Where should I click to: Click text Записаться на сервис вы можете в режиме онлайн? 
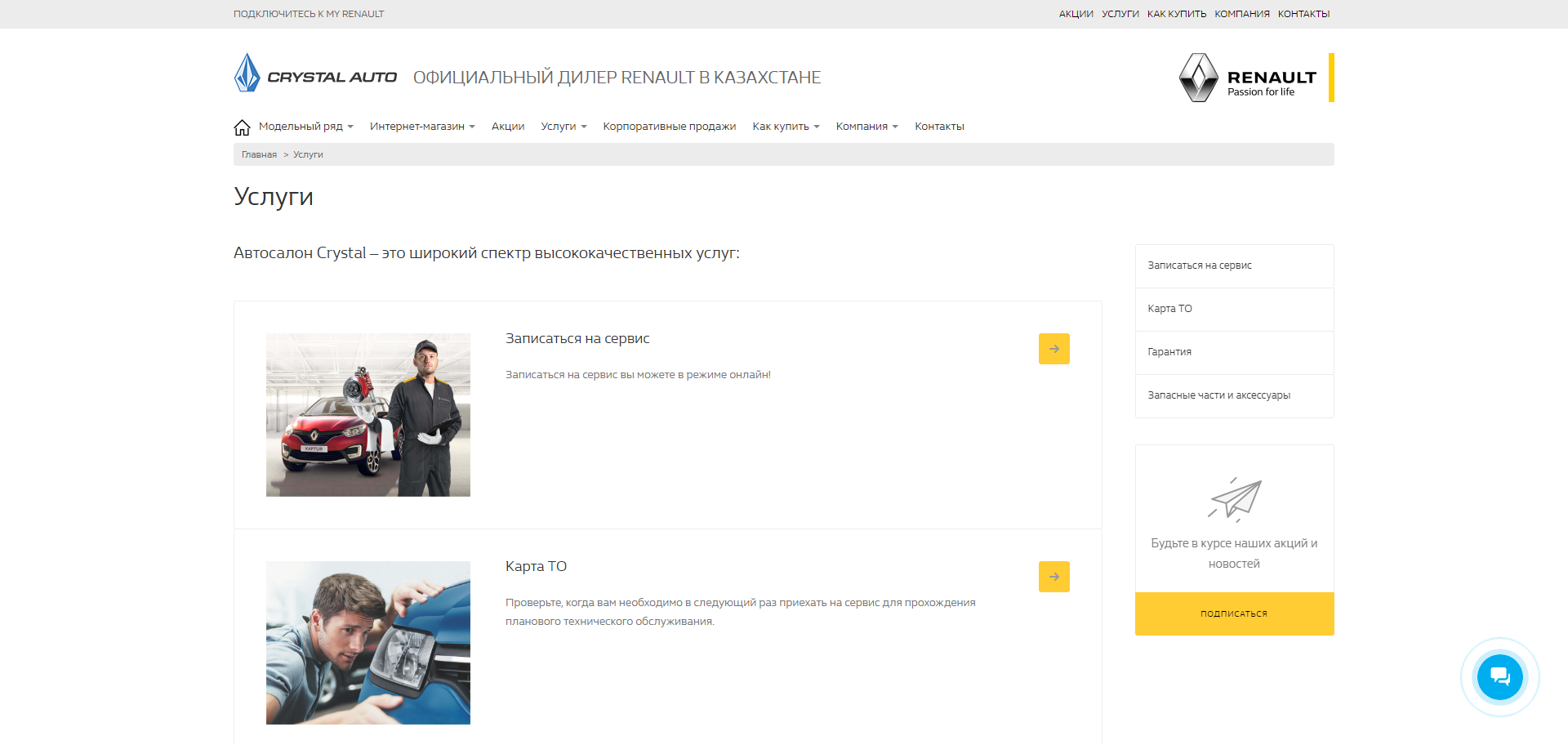click(x=638, y=375)
